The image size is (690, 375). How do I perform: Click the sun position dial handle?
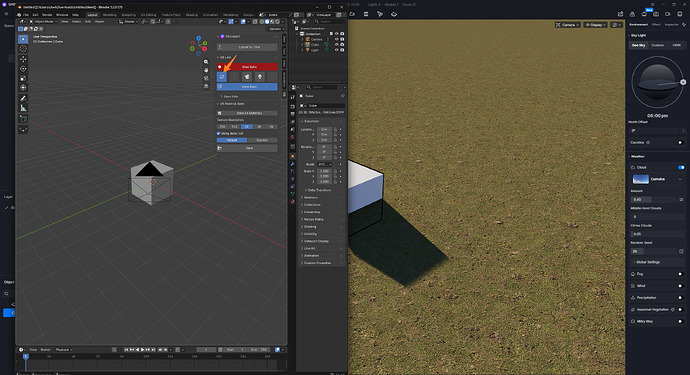tap(683, 82)
